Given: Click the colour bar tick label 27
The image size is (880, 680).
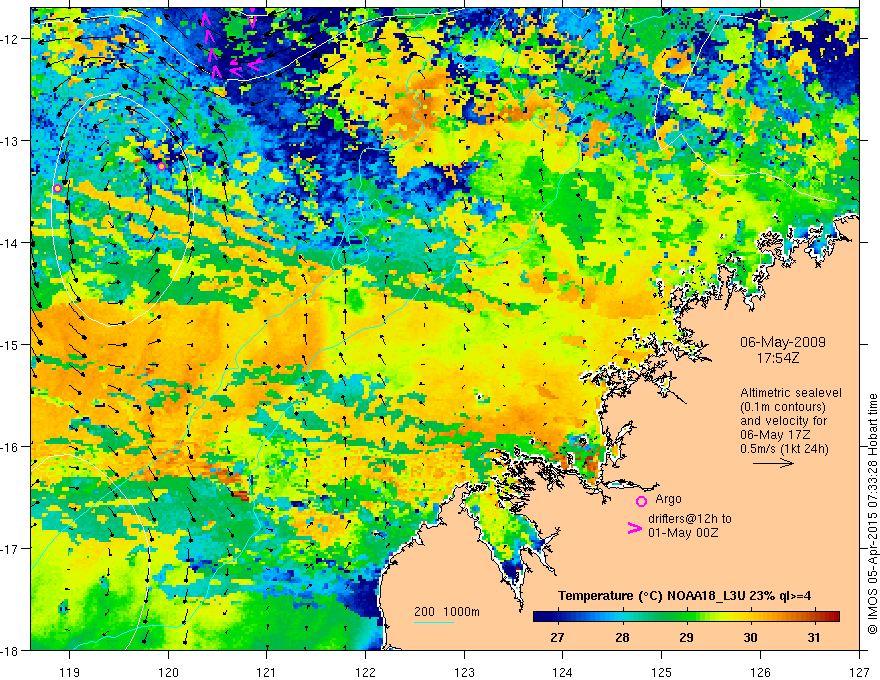Looking at the screenshot, I should pyautogui.click(x=557, y=637).
